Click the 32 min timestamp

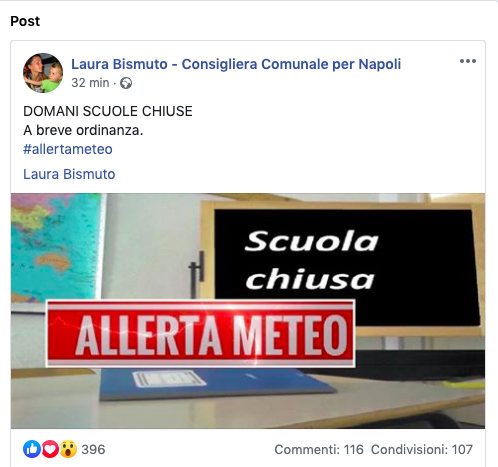[x=90, y=83]
